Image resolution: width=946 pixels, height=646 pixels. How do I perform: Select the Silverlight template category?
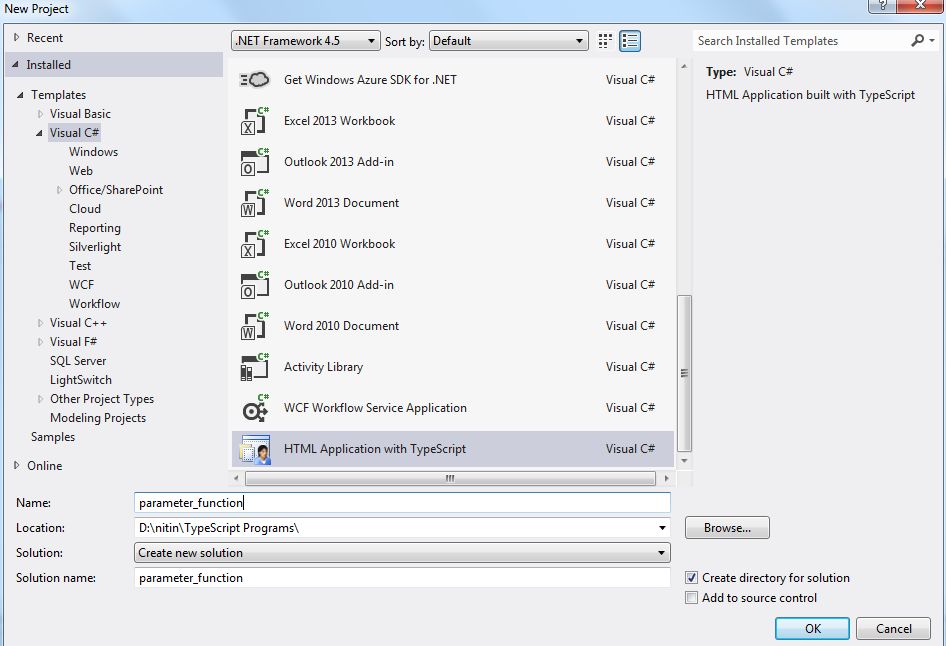(x=95, y=247)
